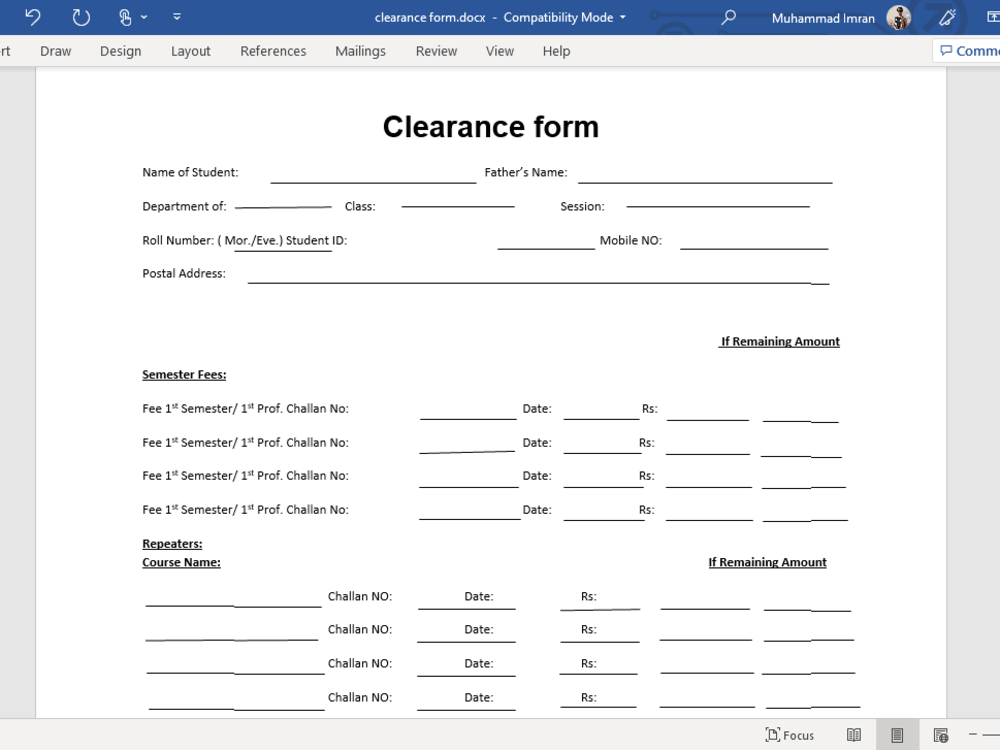Switch to the View tab

[x=499, y=51]
